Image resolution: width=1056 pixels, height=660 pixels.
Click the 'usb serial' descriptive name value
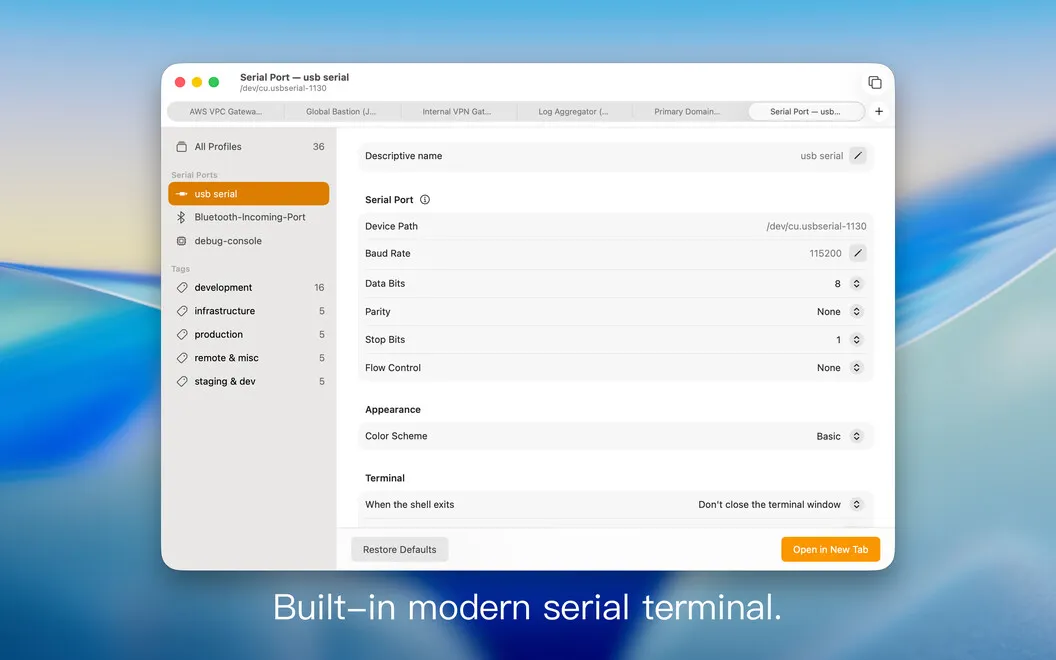822,156
